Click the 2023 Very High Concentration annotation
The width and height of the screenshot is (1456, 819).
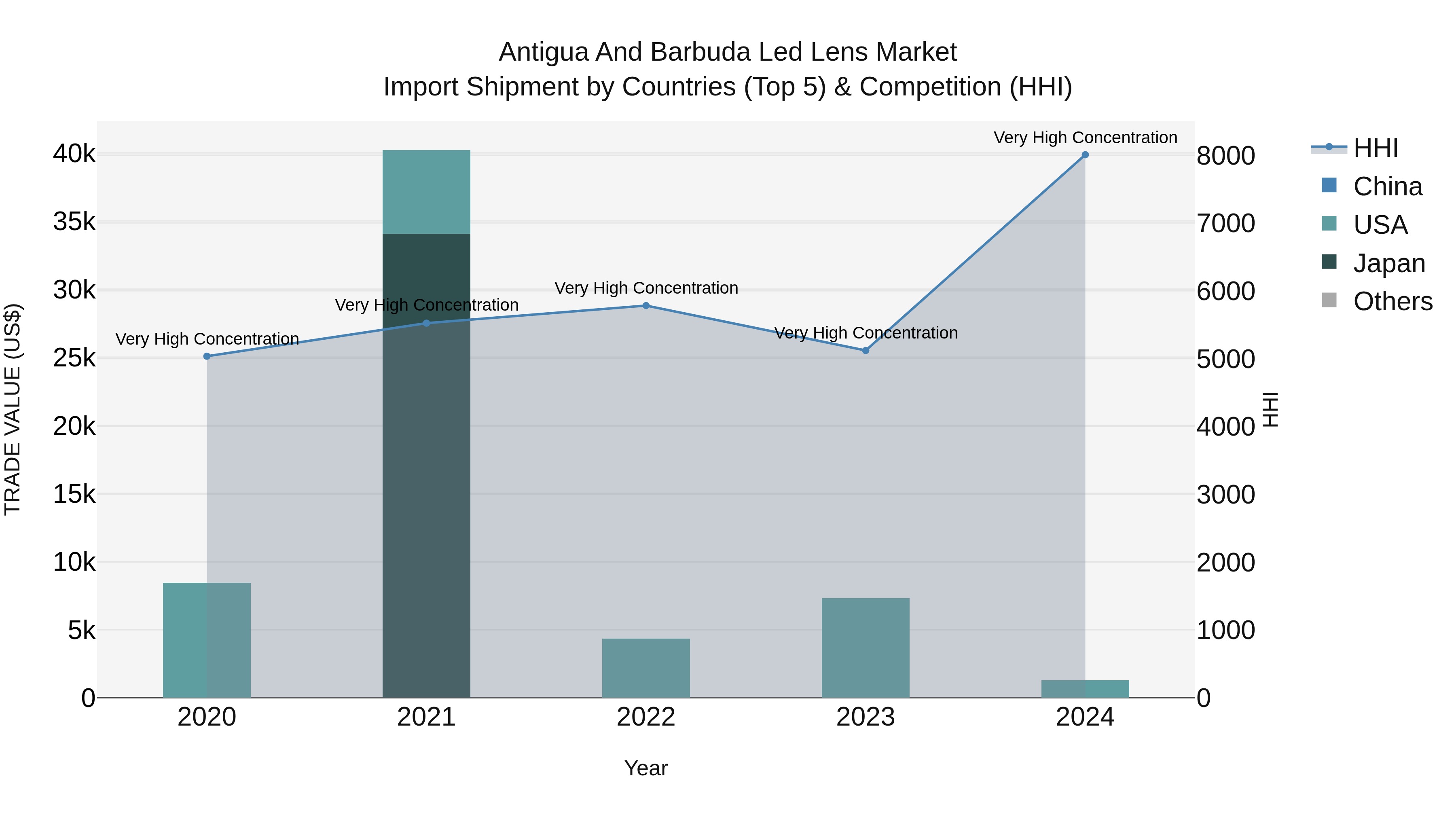click(x=866, y=332)
